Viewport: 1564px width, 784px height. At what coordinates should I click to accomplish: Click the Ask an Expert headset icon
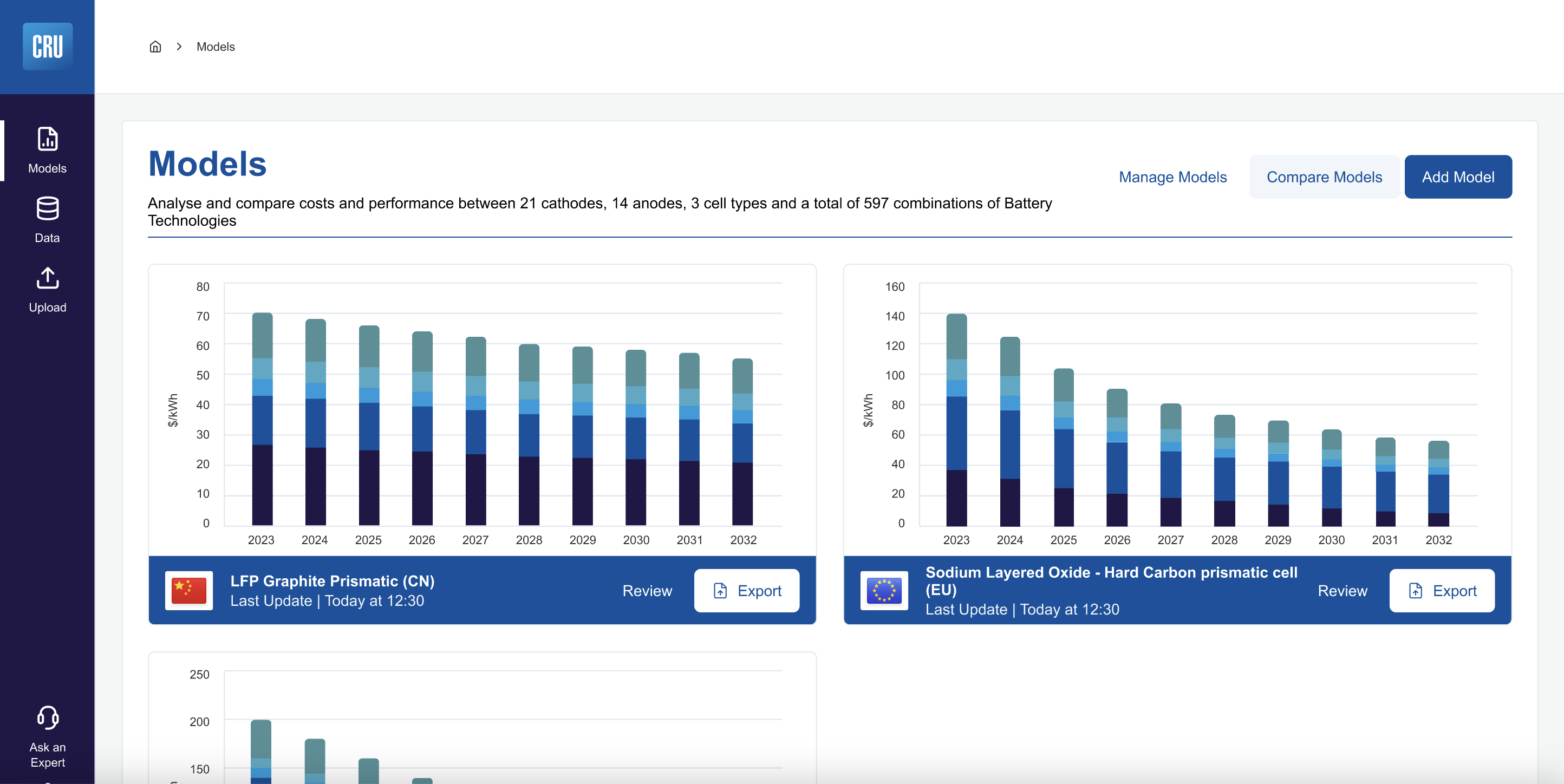47,717
